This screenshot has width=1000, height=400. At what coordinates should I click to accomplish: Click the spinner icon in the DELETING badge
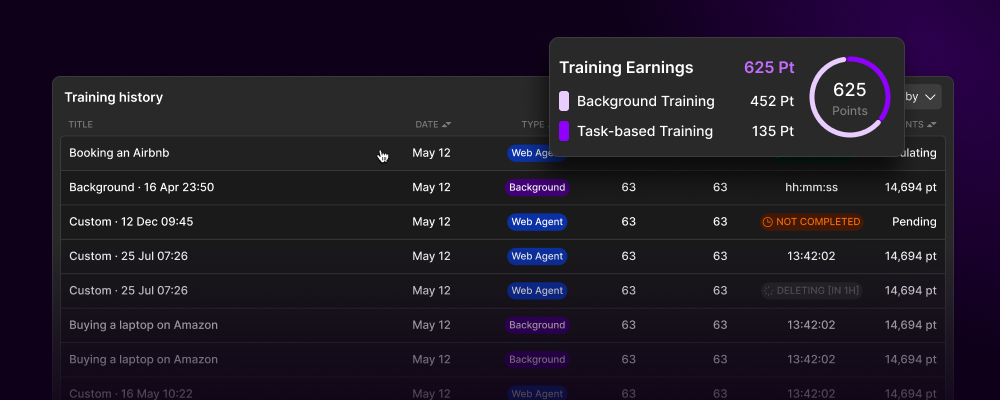768,291
